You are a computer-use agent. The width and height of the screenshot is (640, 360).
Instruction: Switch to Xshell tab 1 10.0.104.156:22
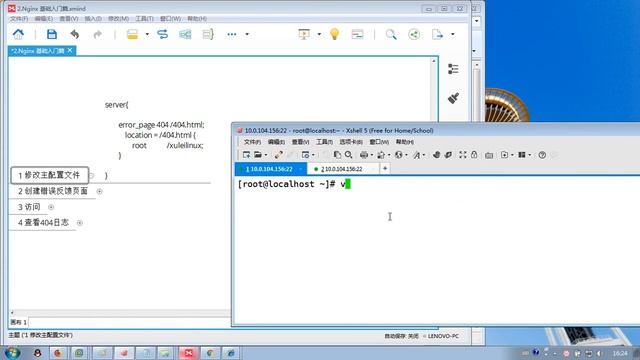pyautogui.click(x=270, y=169)
